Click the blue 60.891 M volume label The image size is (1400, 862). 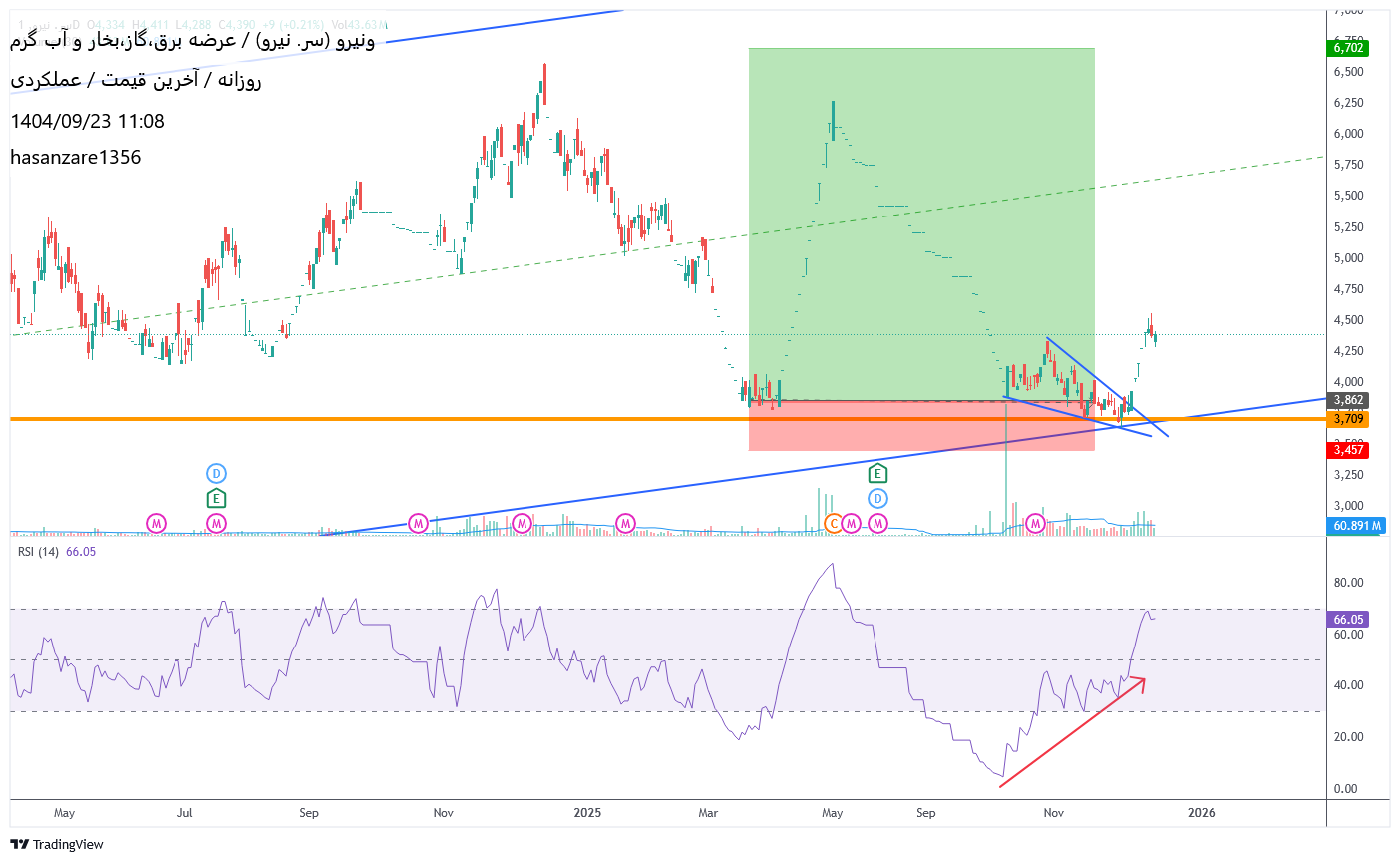1356,526
